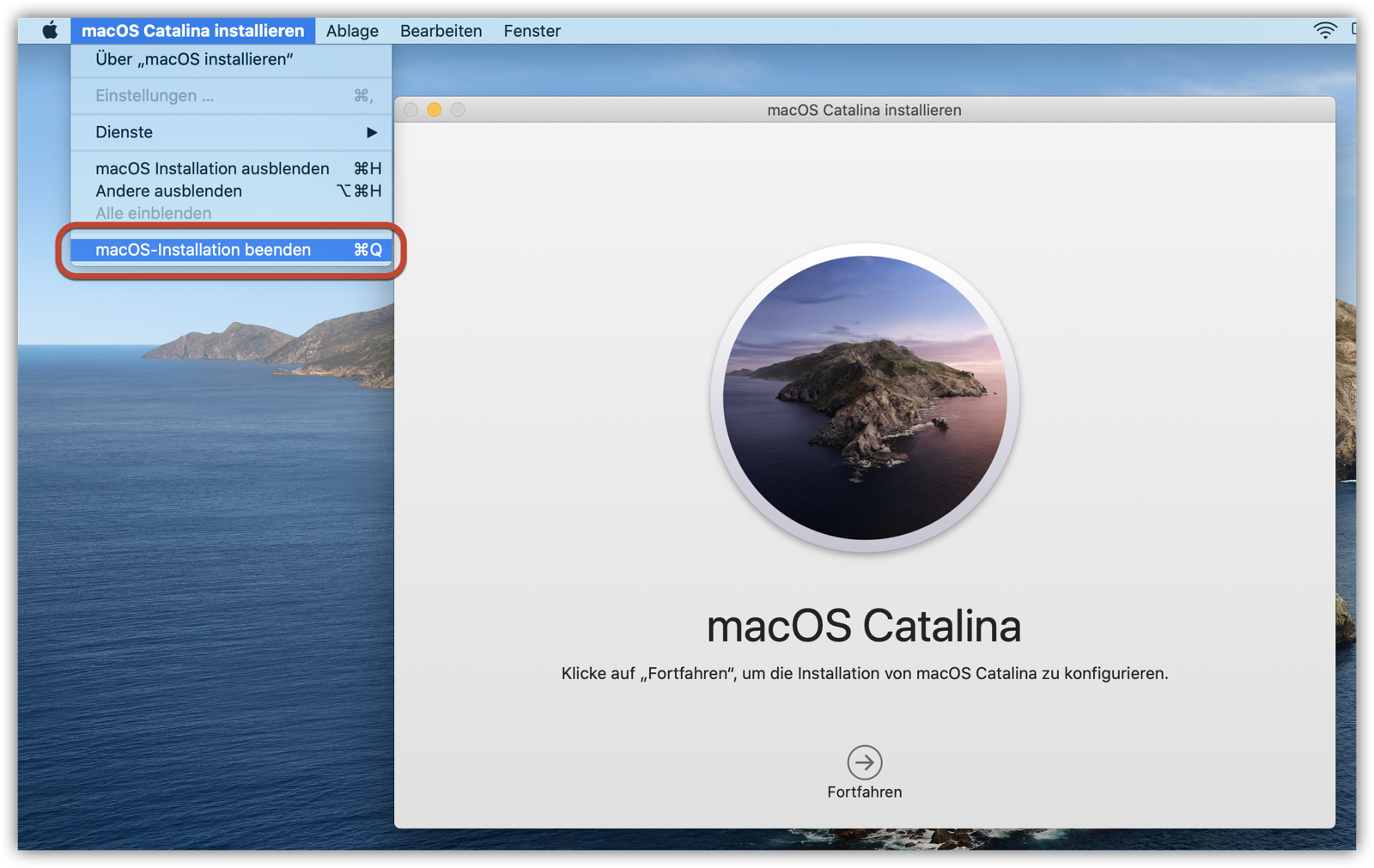Select Über „macOS installieren“
The image size is (1374, 868).
pyautogui.click(x=231, y=59)
